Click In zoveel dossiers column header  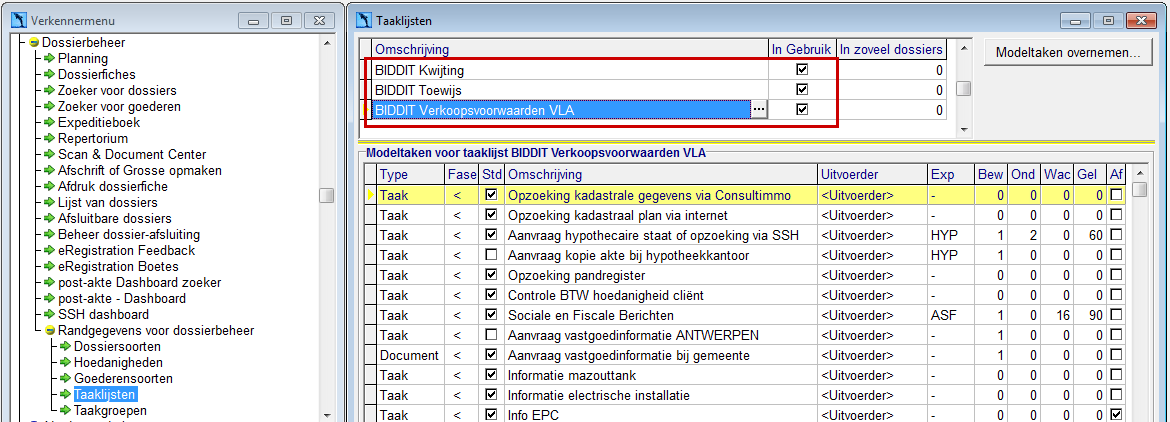892,50
